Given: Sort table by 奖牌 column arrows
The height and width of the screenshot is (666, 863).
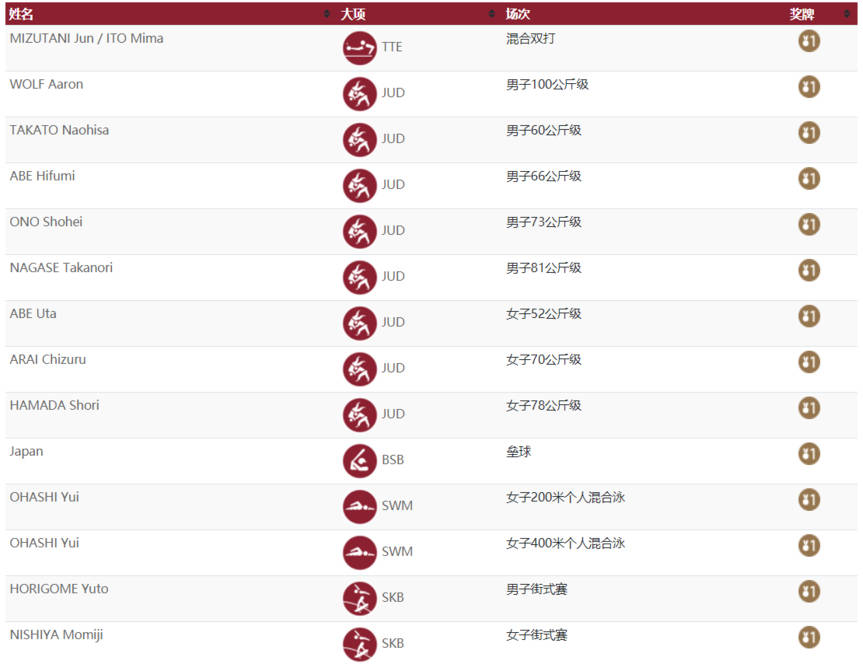Looking at the screenshot, I should click(847, 14).
